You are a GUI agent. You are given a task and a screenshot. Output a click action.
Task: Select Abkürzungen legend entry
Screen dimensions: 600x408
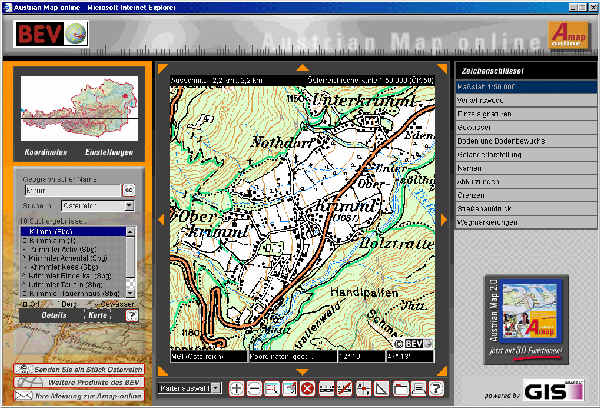coord(526,181)
